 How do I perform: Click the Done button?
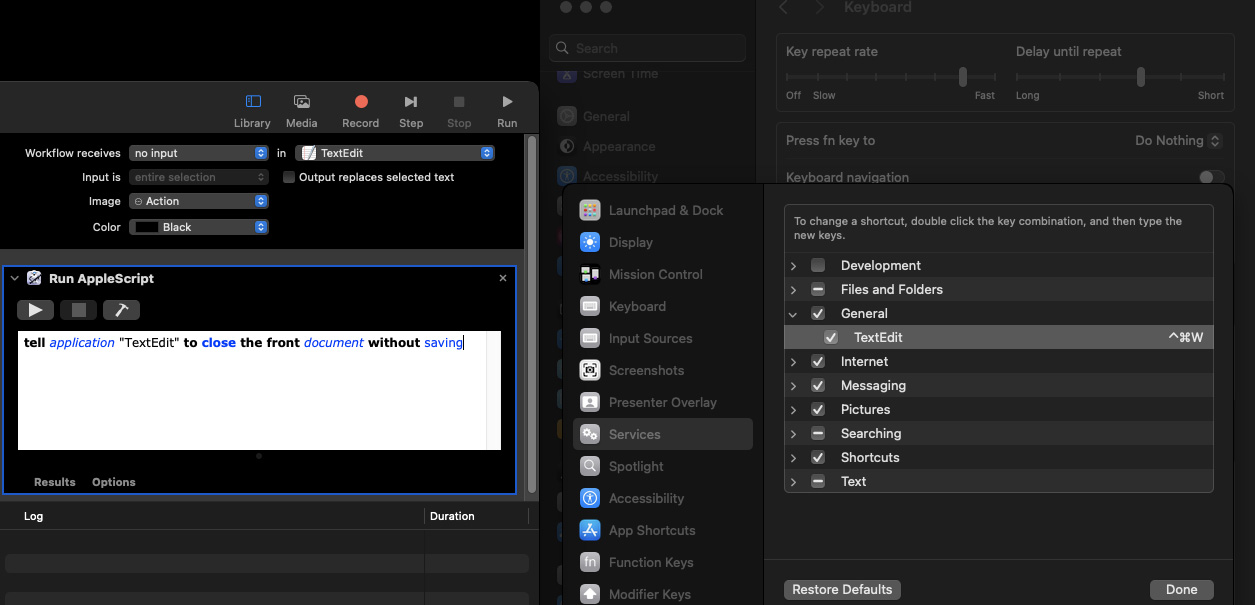click(1181, 590)
